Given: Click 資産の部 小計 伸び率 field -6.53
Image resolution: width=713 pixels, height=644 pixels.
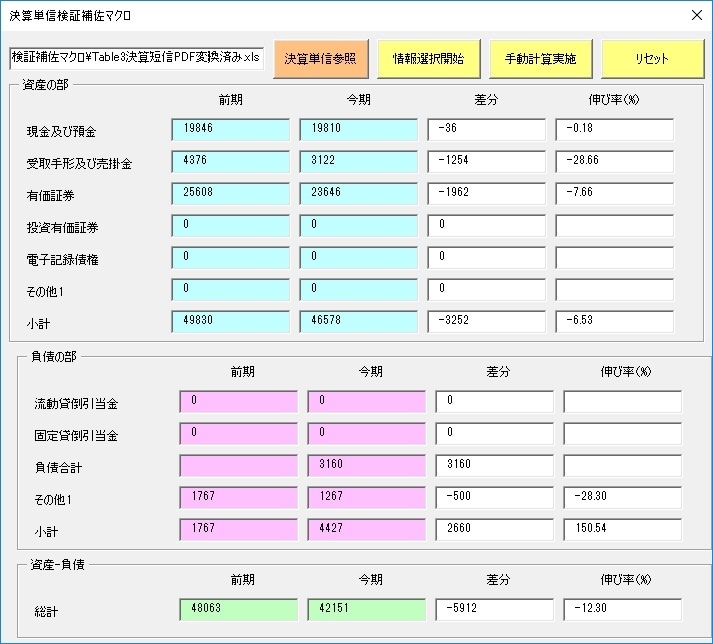Looking at the screenshot, I should pos(614,322).
